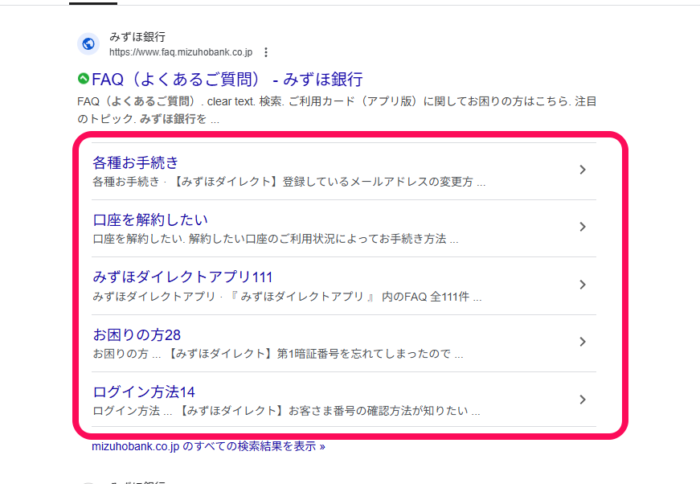
Task: Click the snippet starting FAQ（よくあるご質問）. clear text
Action: click(x=337, y=110)
